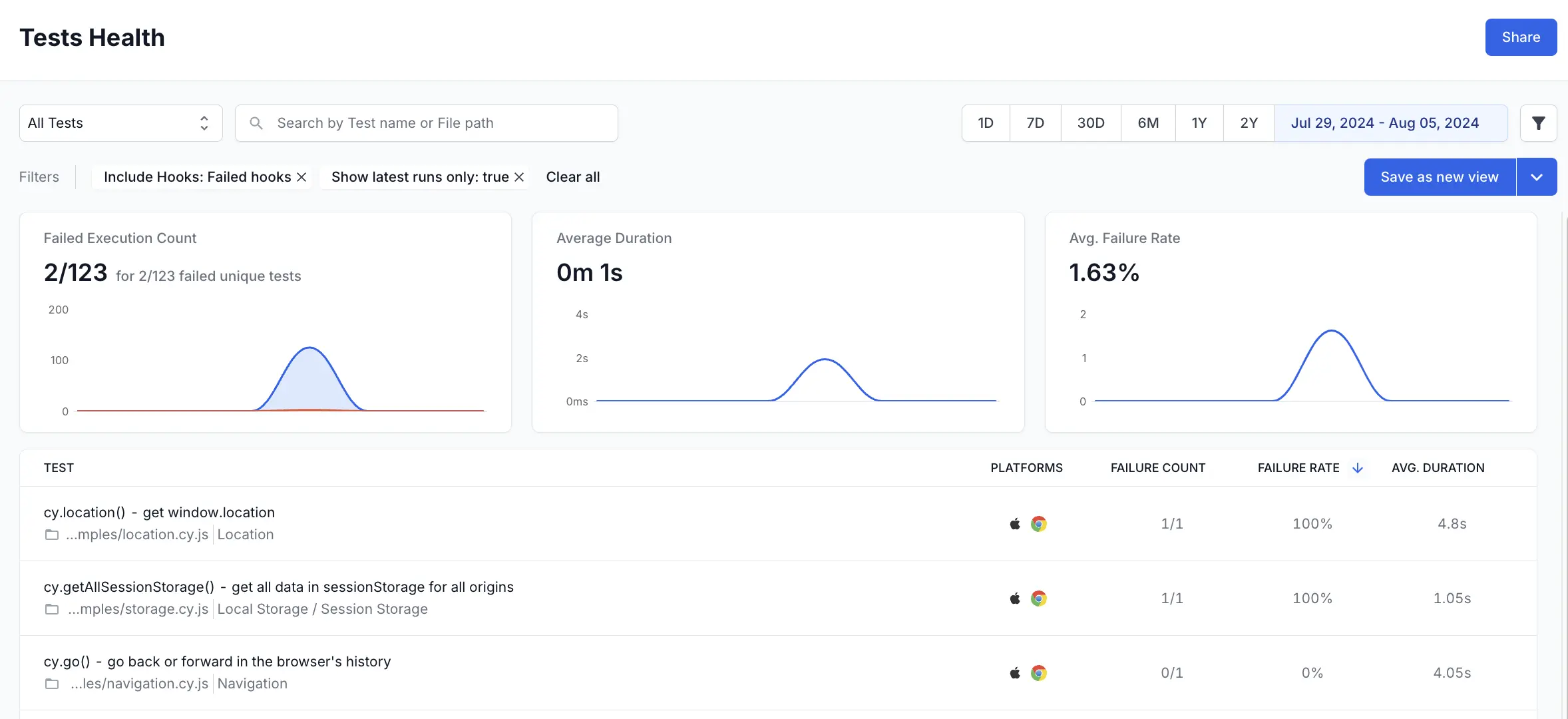Click the Save as new view button
The height and width of the screenshot is (719, 1568).
(x=1440, y=176)
